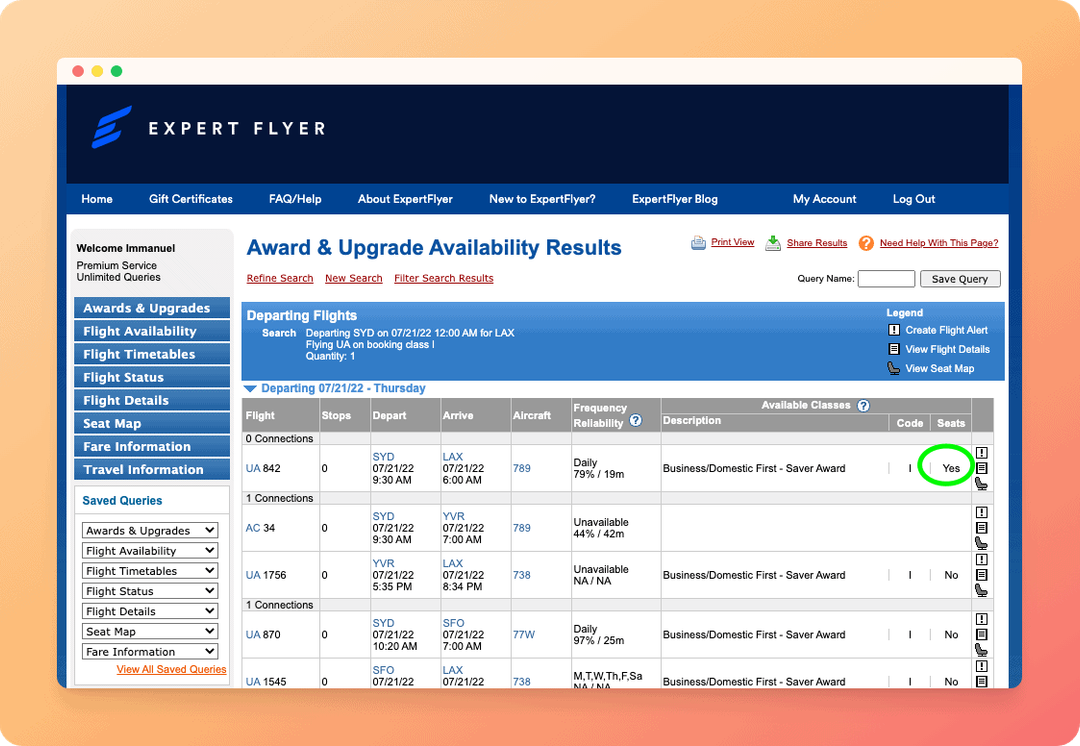Open the seat map icon for UA 842
Image resolution: width=1080 pixels, height=746 pixels.
pos(982,482)
